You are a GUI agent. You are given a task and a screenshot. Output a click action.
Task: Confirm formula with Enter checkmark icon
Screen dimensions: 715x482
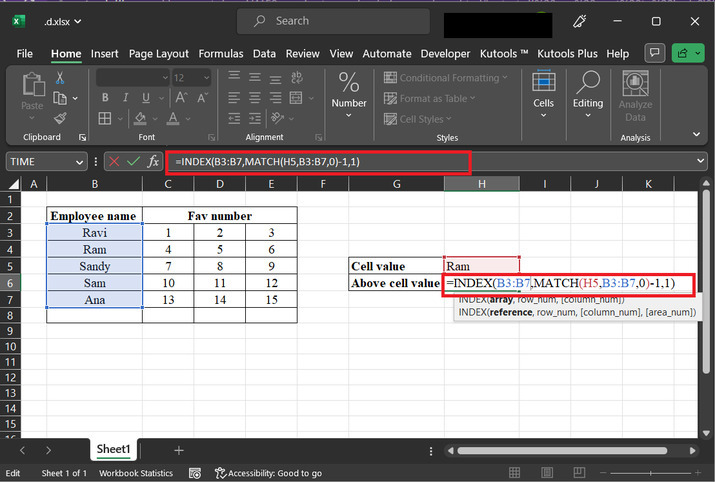click(133, 161)
